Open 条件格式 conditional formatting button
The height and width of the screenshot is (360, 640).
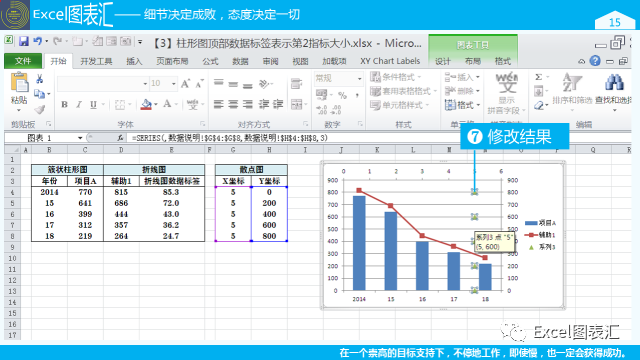point(396,77)
